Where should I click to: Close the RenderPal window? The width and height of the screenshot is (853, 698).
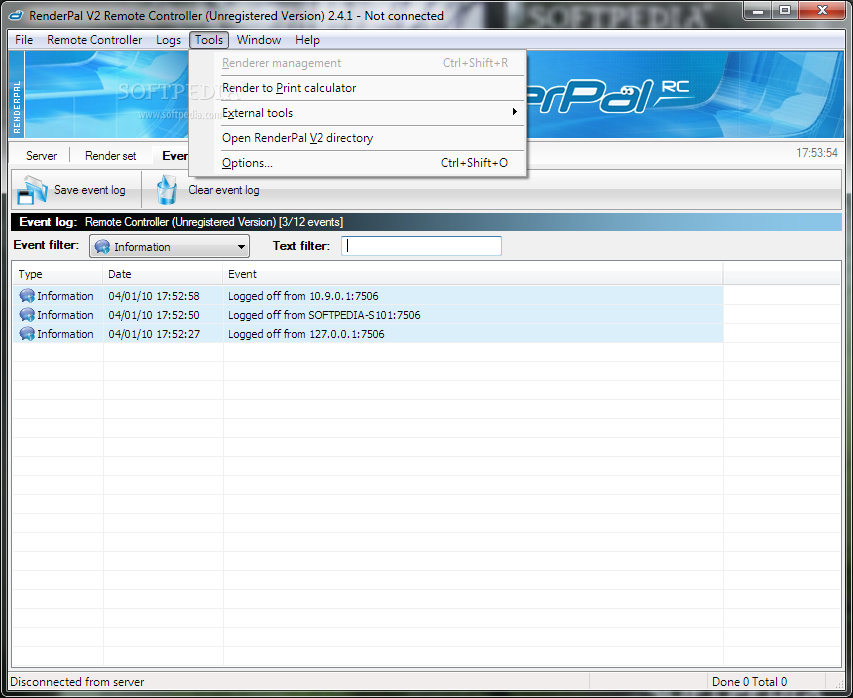point(823,10)
